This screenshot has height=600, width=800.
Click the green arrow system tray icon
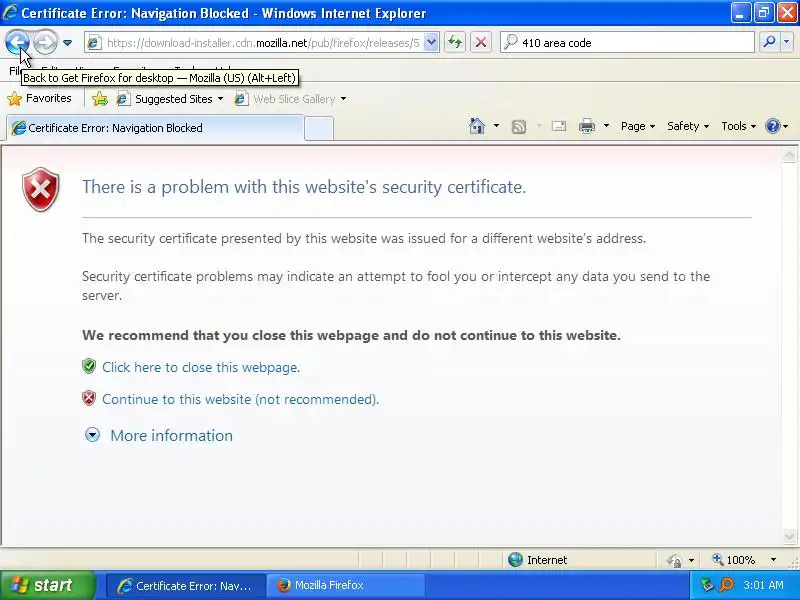[x=707, y=585]
